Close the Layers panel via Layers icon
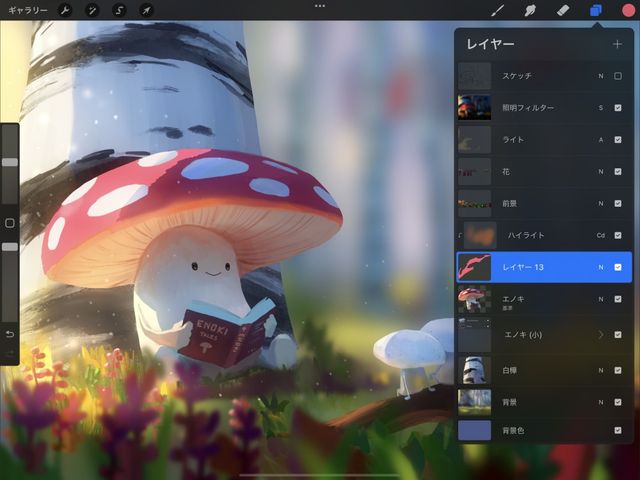 point(596,10)
